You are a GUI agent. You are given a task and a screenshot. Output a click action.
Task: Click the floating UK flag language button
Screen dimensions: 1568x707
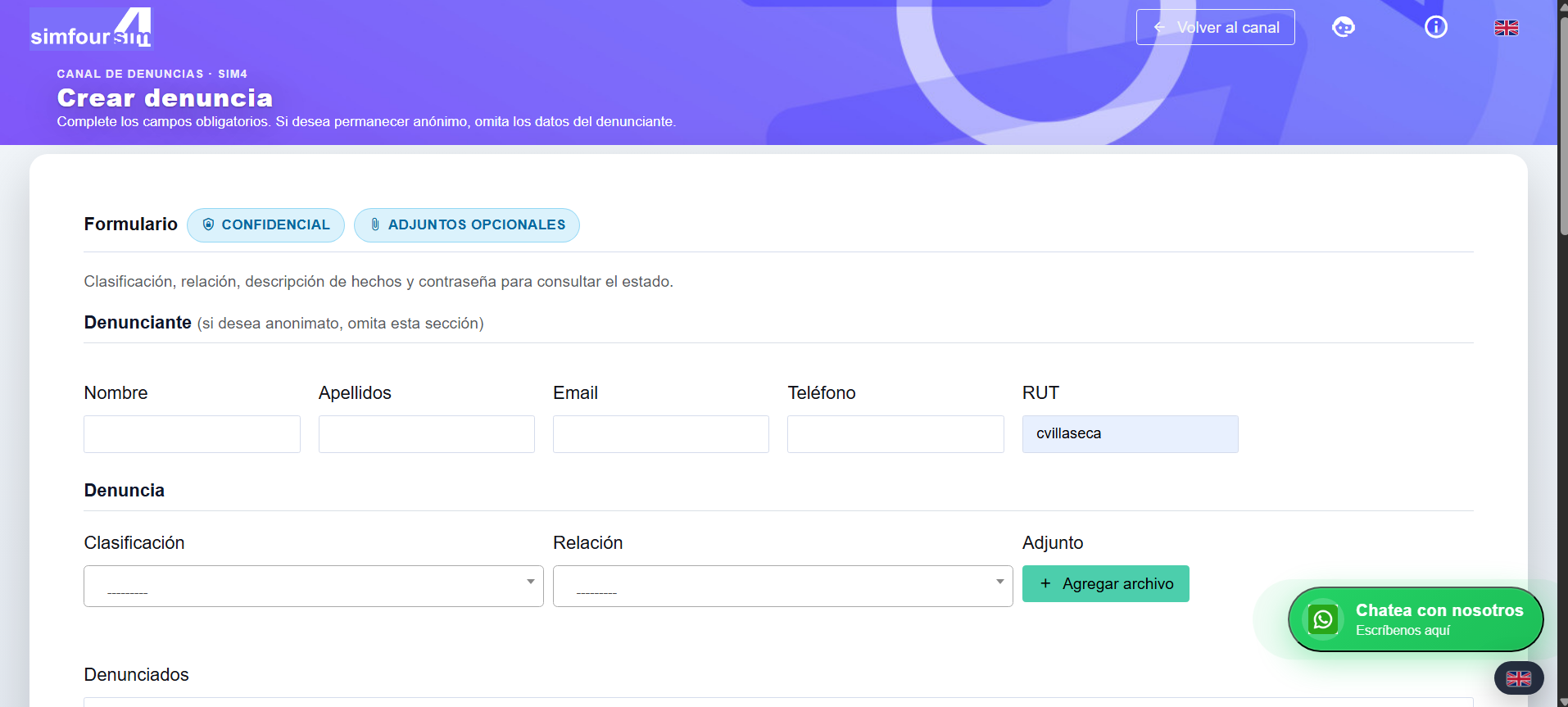1519,678
